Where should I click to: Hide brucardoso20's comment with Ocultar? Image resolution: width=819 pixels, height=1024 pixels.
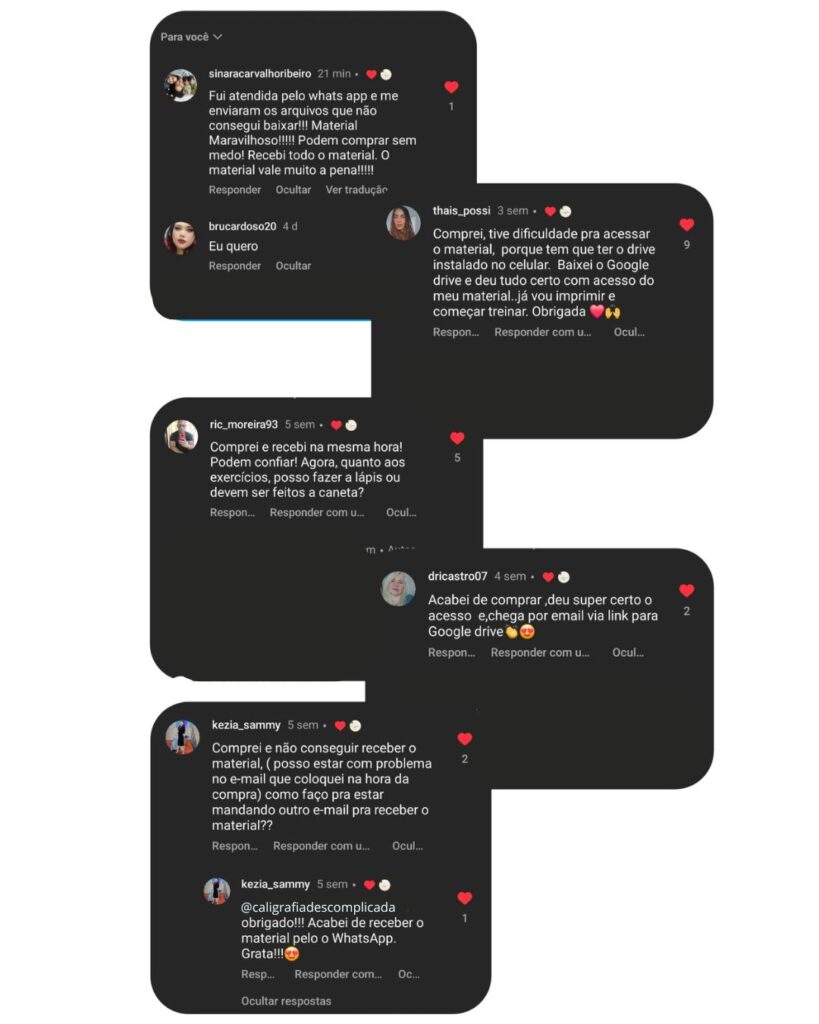293,266
